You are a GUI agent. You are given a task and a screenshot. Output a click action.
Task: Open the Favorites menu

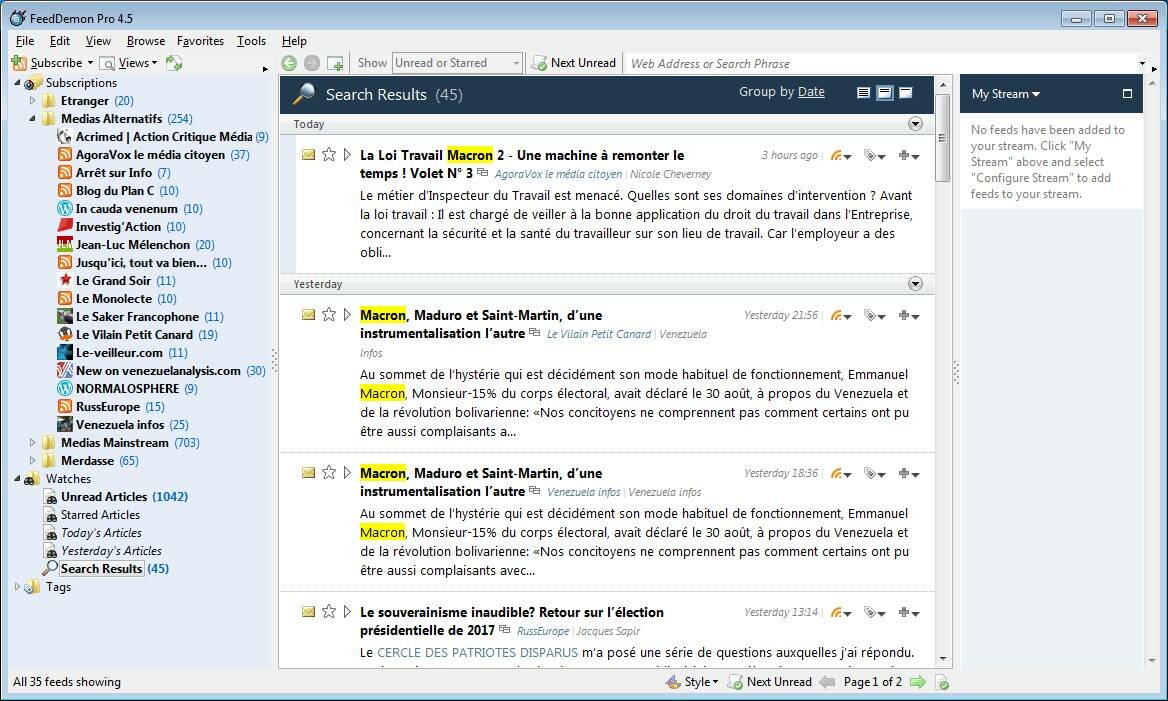click(200, 41)
